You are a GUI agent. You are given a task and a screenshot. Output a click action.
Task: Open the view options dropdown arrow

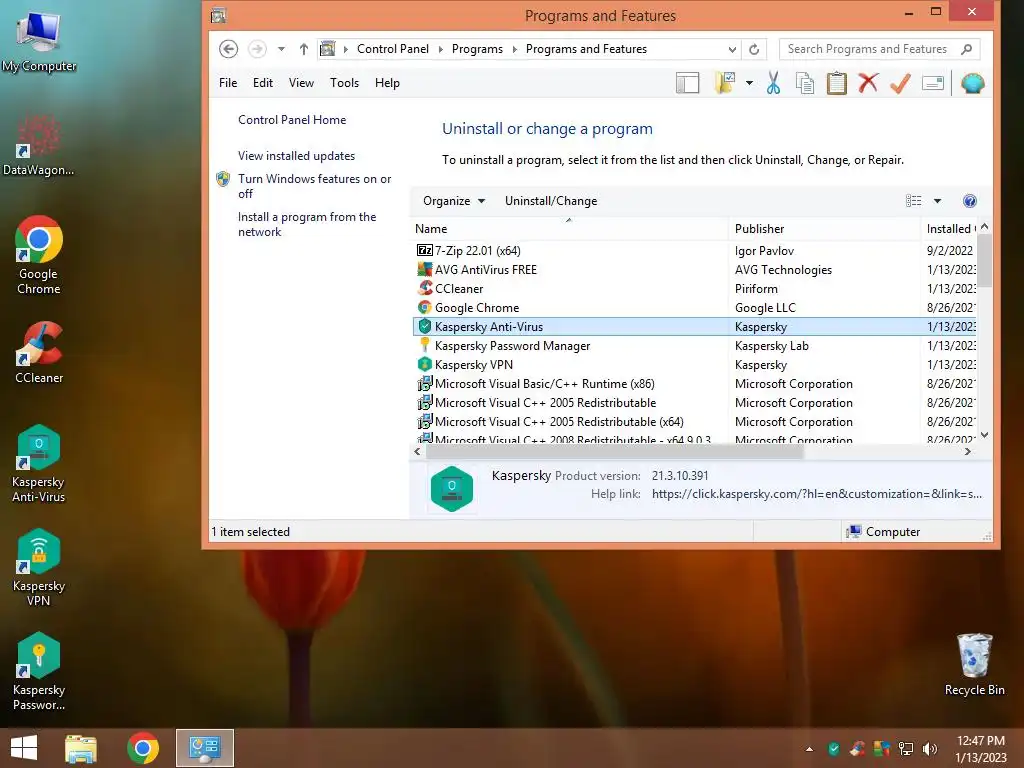coord(937,201)
